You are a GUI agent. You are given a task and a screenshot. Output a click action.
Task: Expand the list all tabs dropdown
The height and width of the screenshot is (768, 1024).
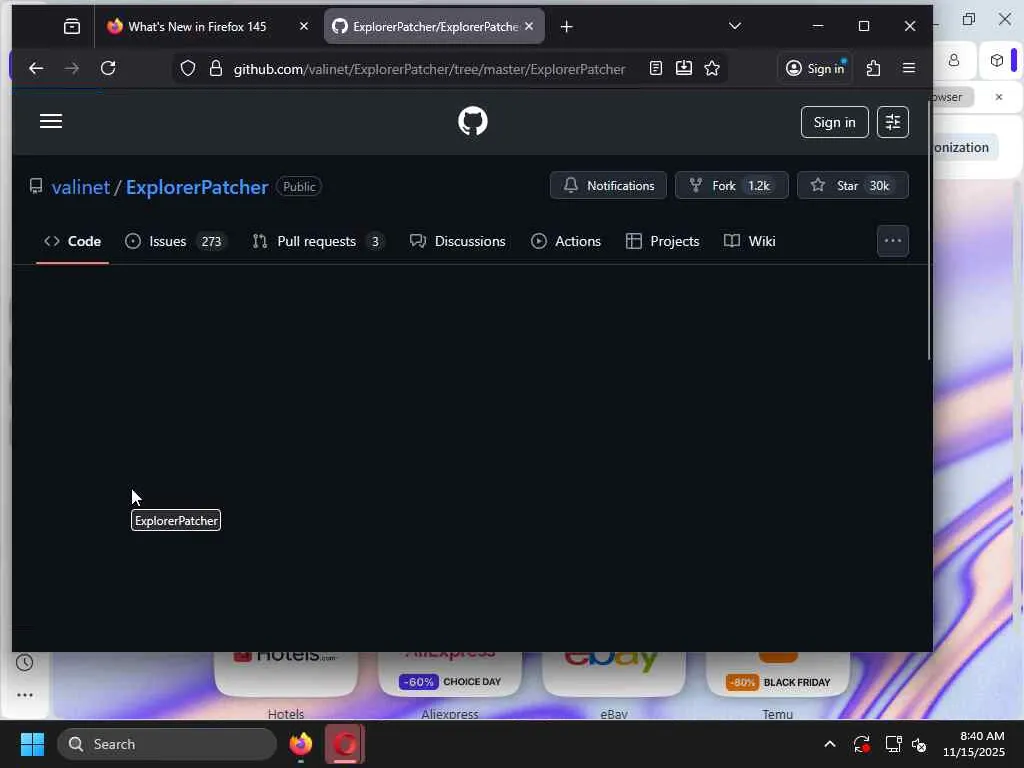point(735,26)
